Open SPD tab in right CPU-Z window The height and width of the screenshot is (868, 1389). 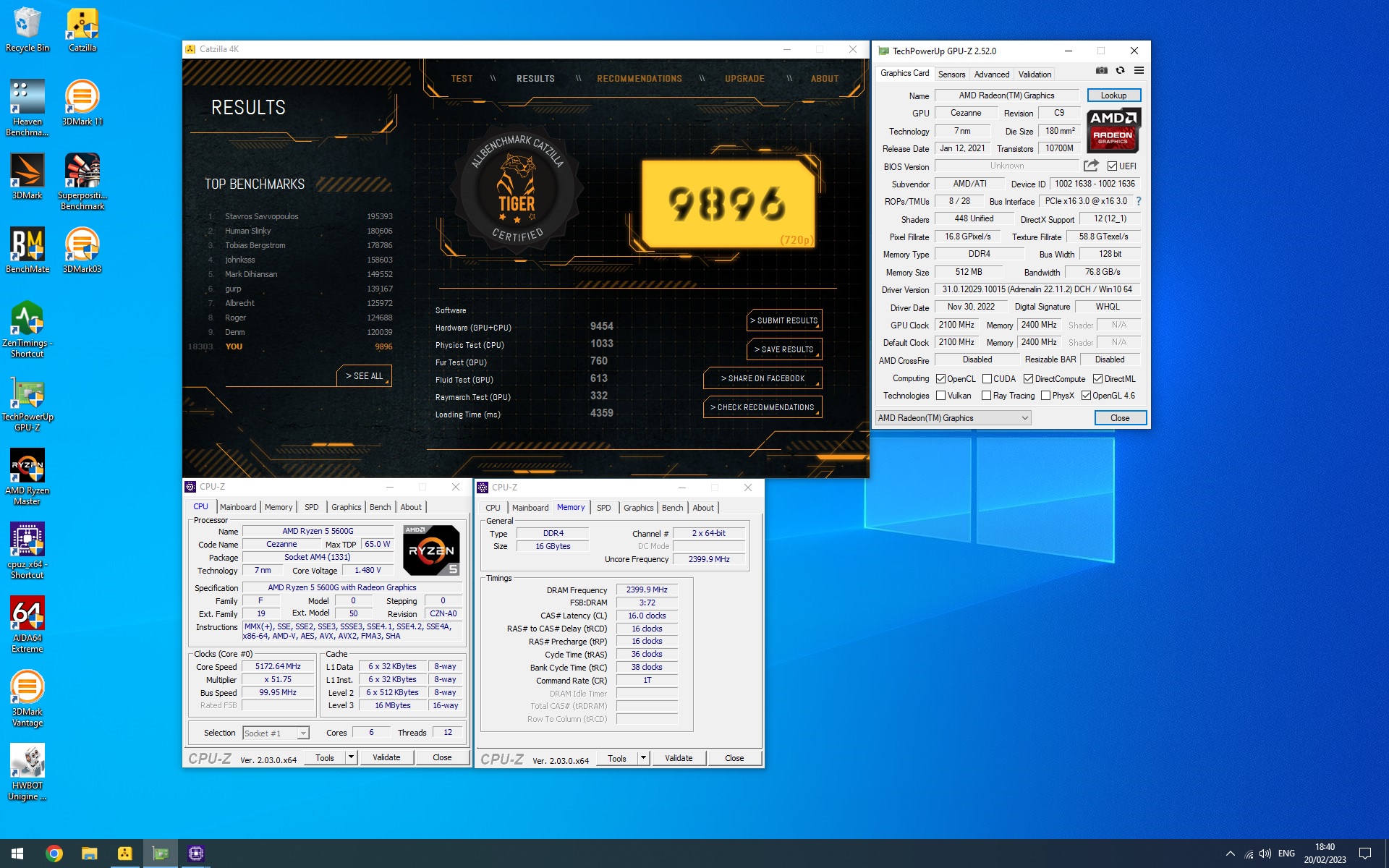(603, 508)
